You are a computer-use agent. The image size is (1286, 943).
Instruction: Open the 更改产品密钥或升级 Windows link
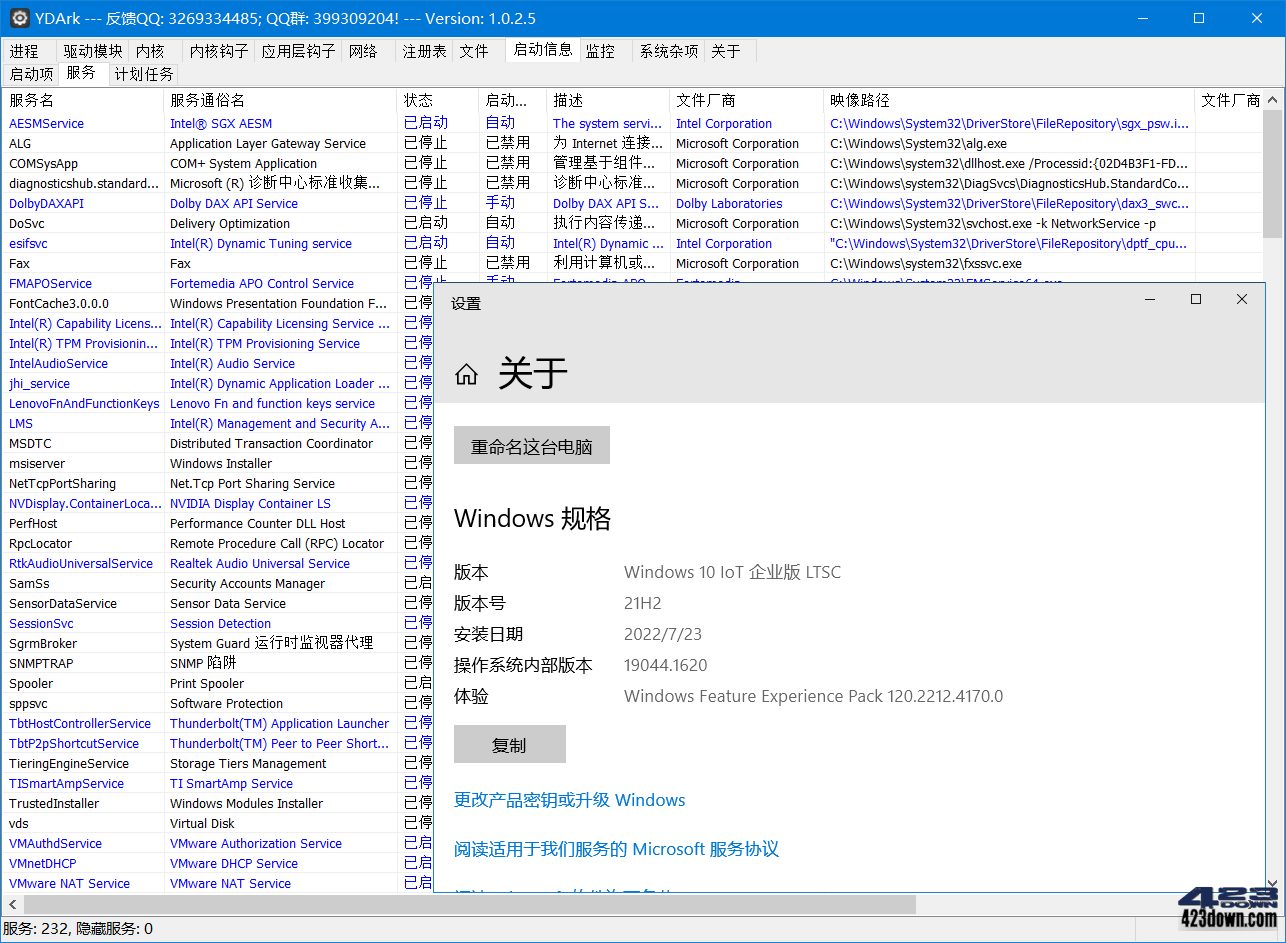[570, 800]
